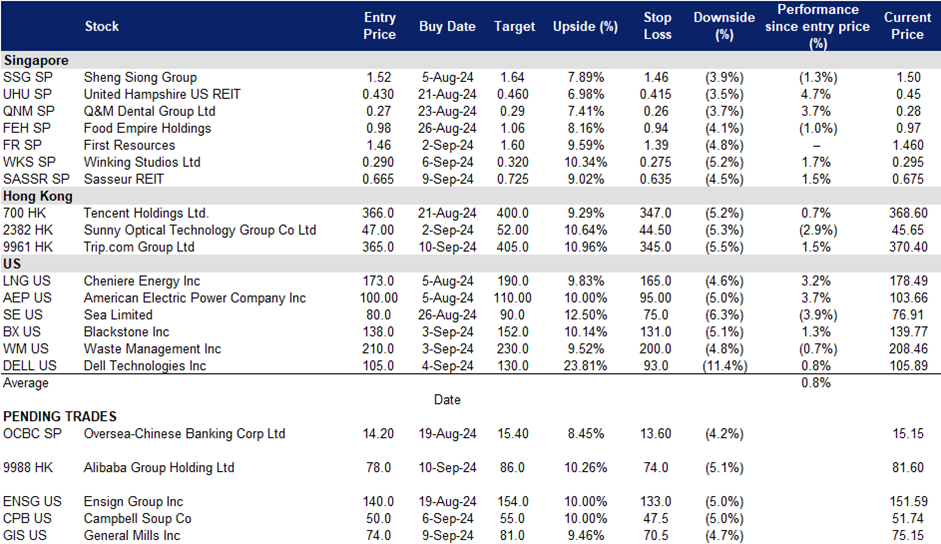
Task: Click ticker SSG SP
Action: point(28,77)
